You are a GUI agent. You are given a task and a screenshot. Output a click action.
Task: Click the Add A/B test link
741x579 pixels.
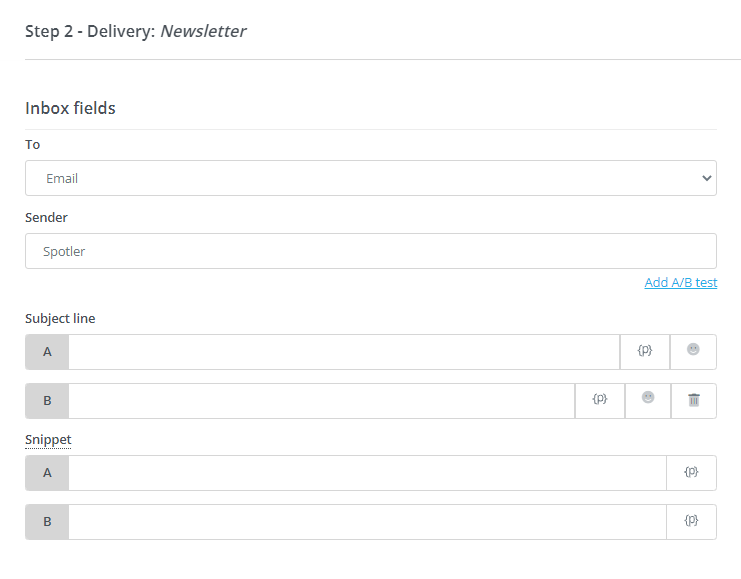pyautogui.click(x=680, y=283)
